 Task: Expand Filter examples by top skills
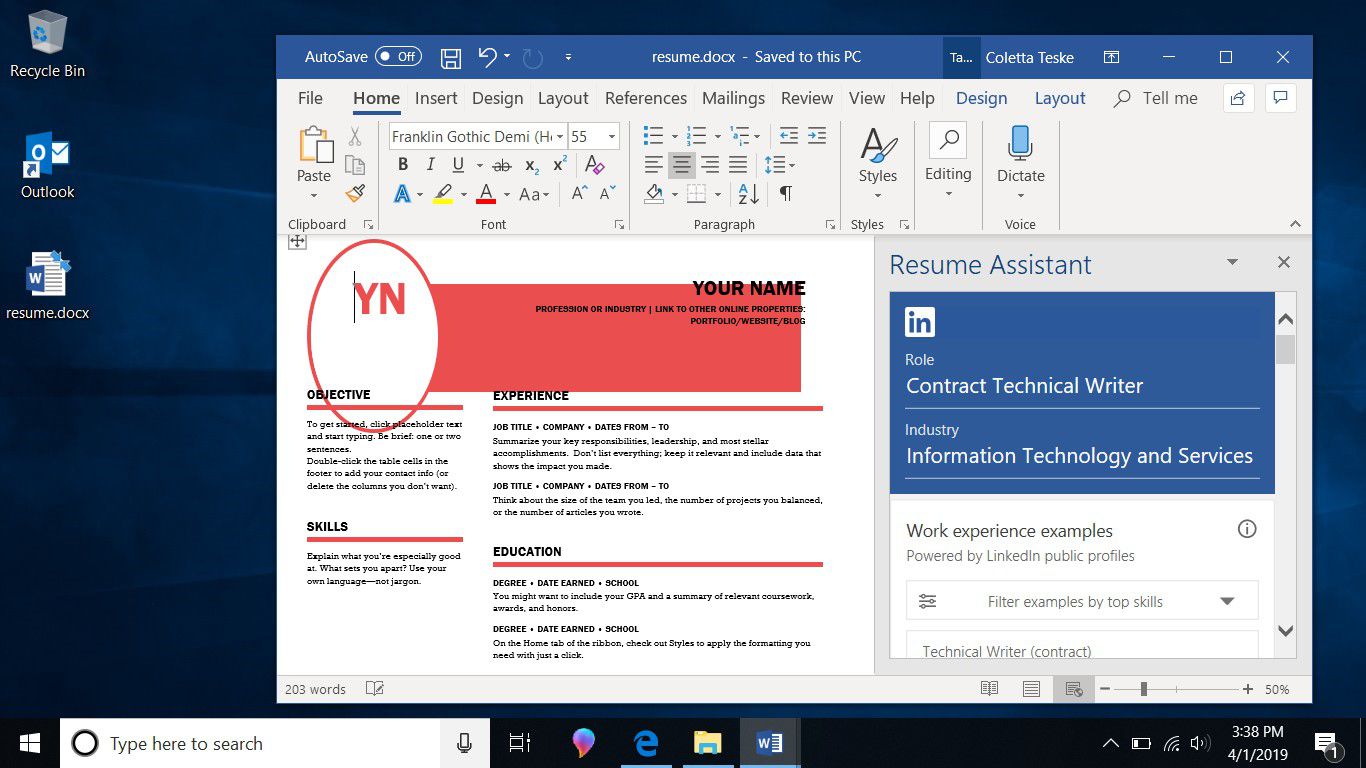pos(1082,601)
